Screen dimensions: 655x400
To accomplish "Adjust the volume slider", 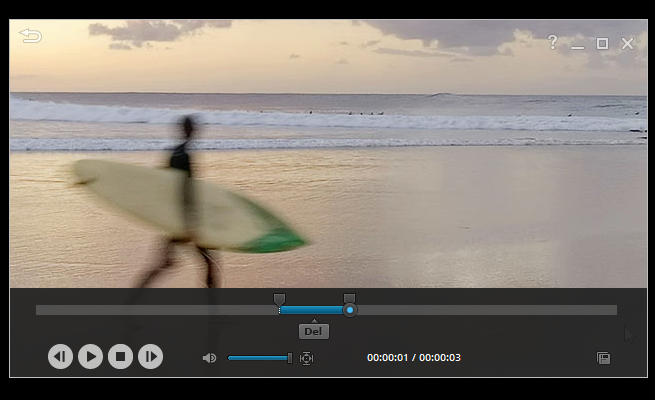I will 259,358.
